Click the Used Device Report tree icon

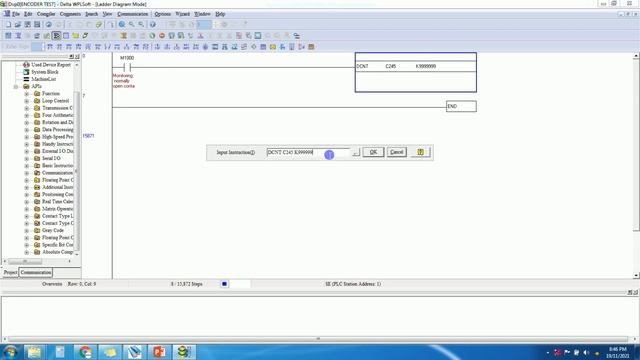pos(27,64)
